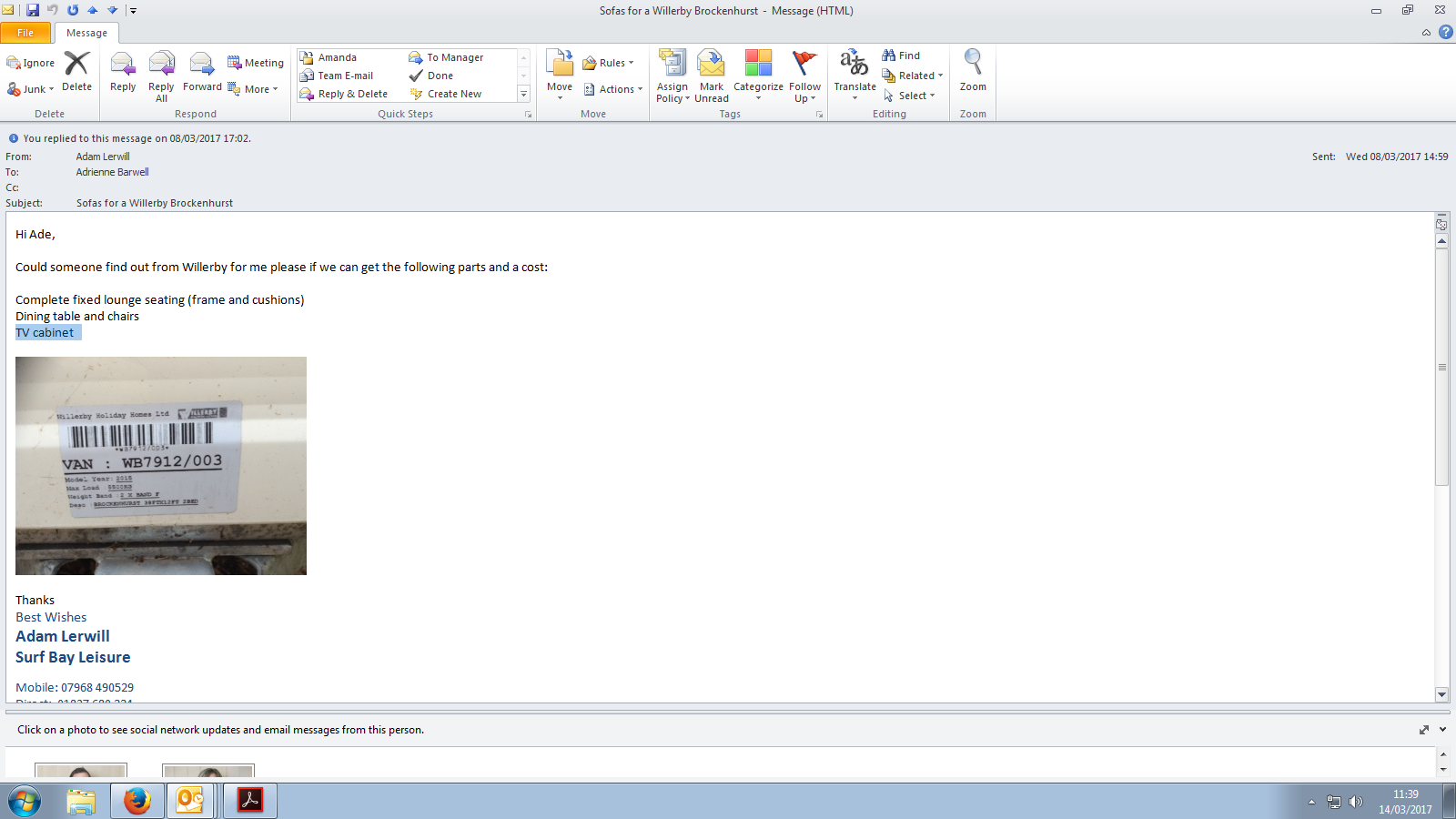Screen dimensions: 1456x819
Task: Click the volume speaker tray icon
Action: (x=1356, y=802)
